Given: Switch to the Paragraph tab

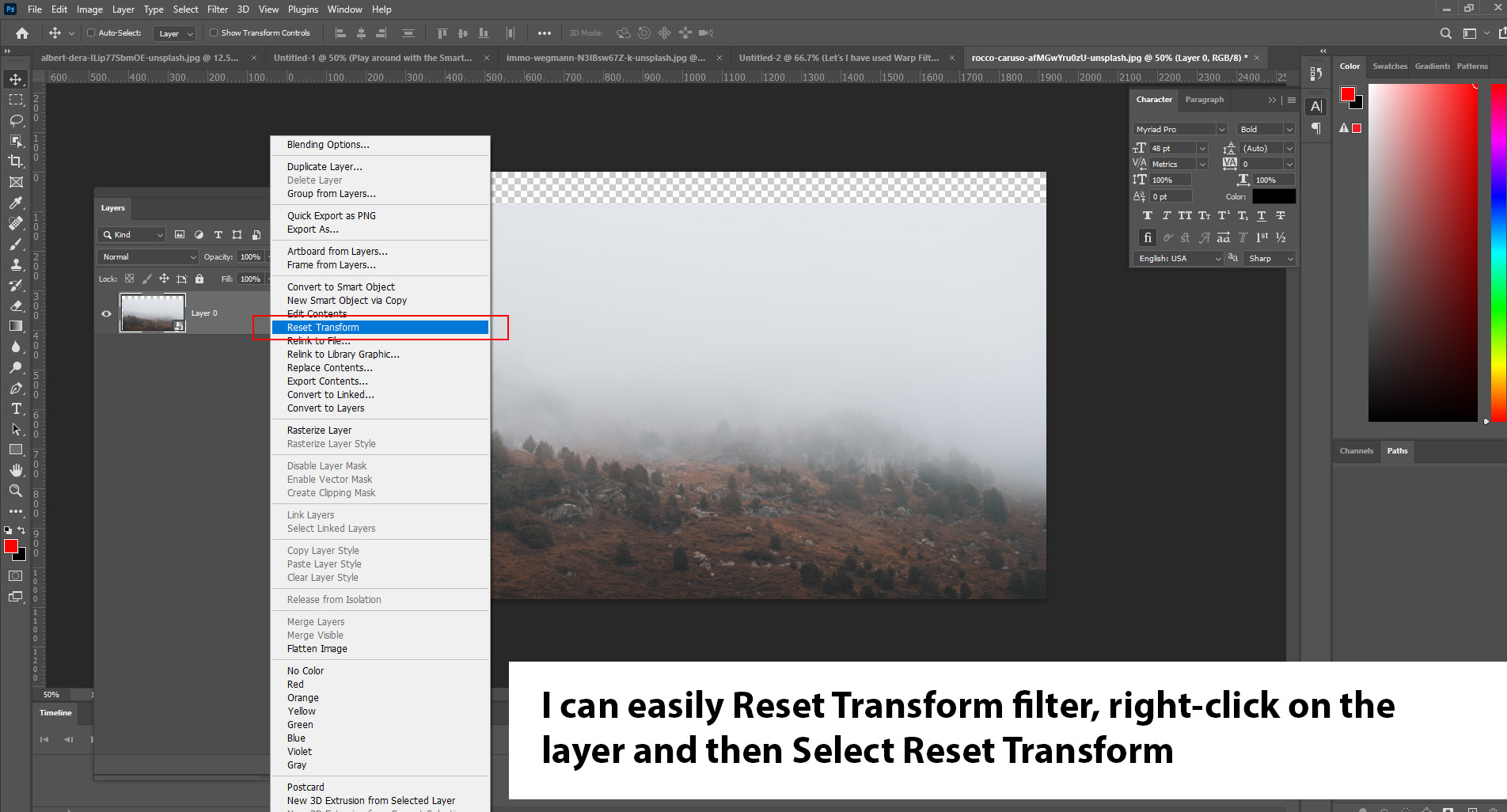Looking at the screenshot, I should coord(1204,100).
